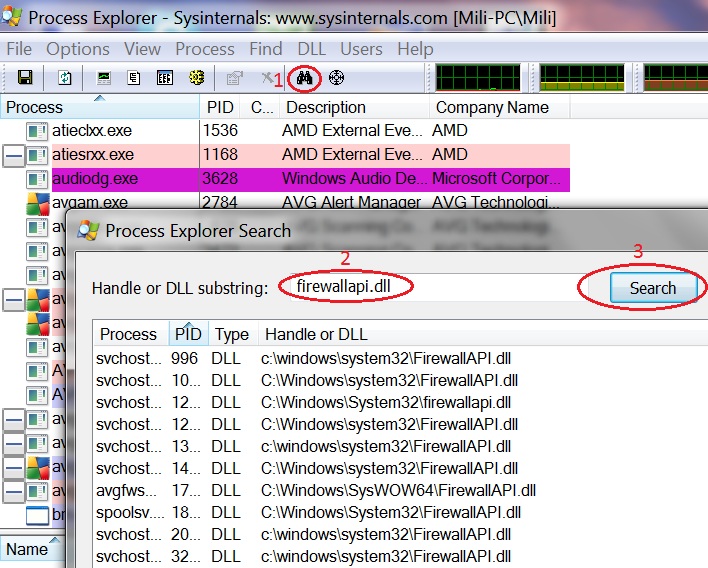
Task: Sort search results by Handle or DLL
Action: (x=483, y=334)
